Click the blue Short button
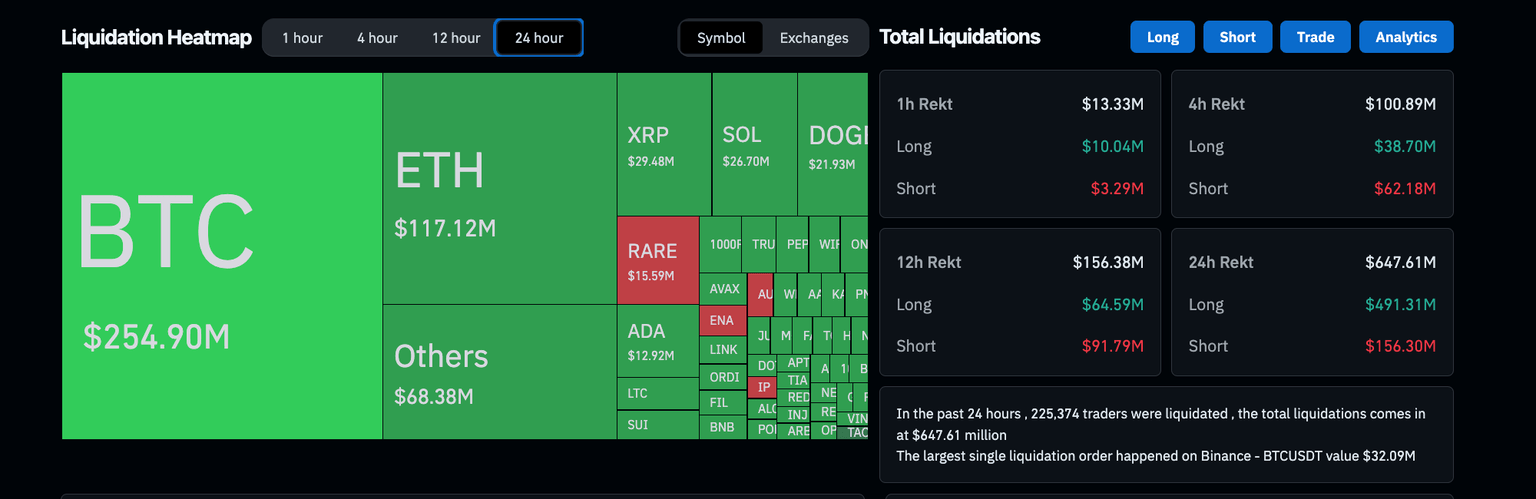The height and width of the screenshot is (499, 1536). point(1237,37)
